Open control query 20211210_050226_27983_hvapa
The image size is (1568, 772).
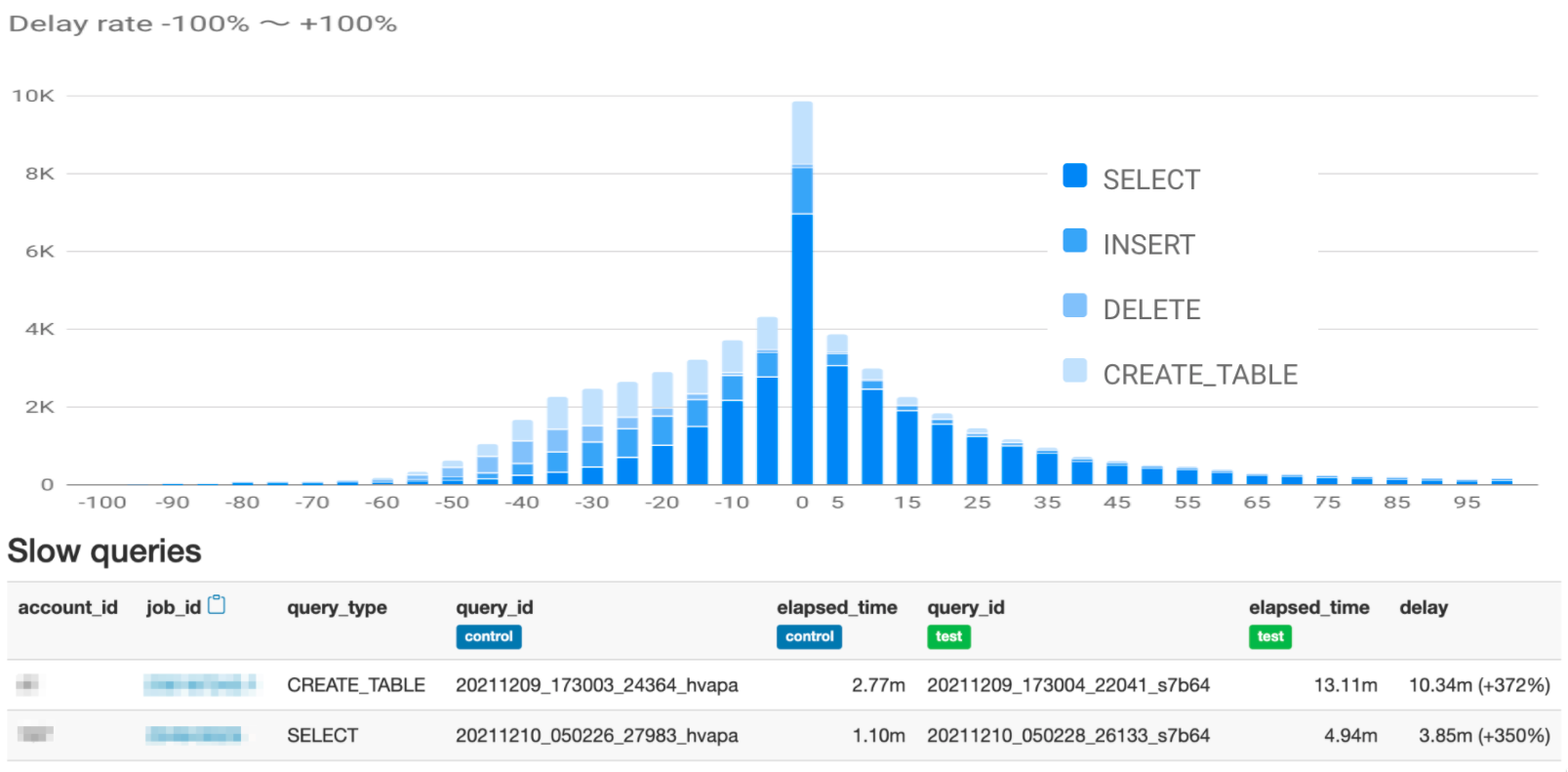[596, 736]
